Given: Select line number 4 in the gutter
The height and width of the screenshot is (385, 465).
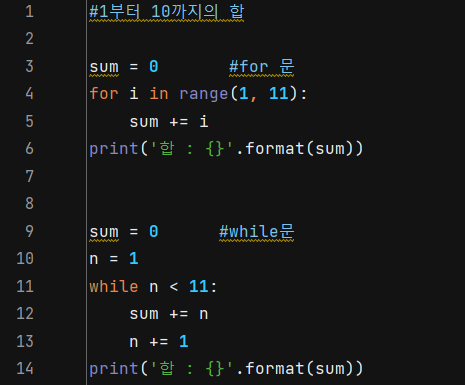Looking at the screenshot, I should tap(30, 93).
